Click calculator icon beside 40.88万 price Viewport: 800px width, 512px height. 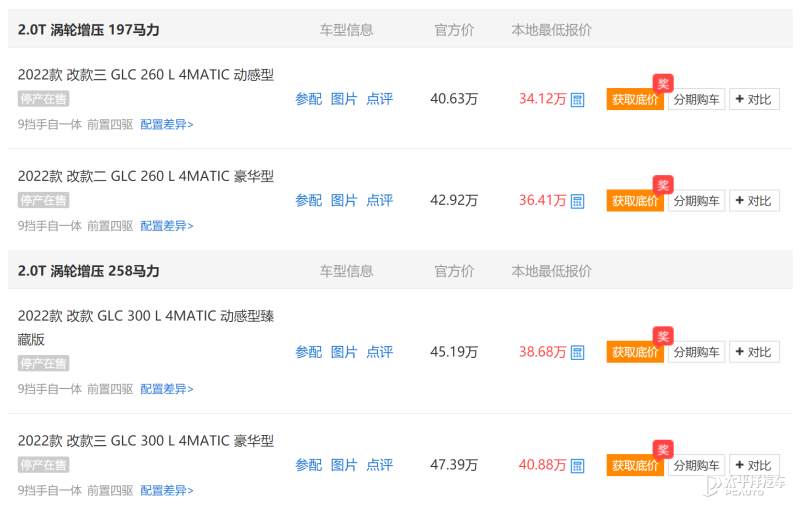[577, 466]
